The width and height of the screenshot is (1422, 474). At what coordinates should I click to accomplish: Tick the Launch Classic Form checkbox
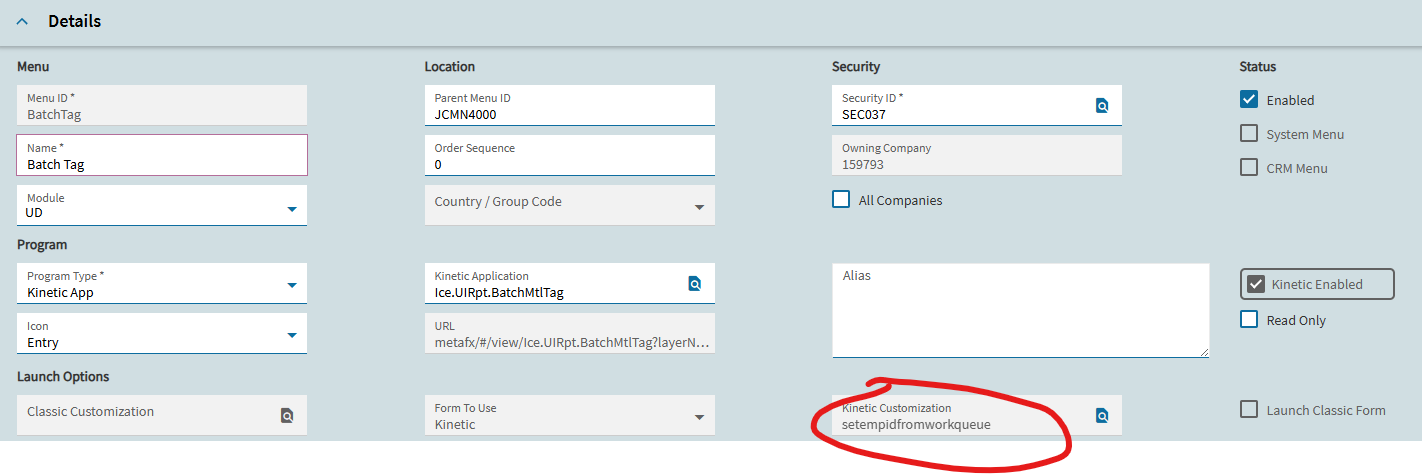[x=1249, y=409]
